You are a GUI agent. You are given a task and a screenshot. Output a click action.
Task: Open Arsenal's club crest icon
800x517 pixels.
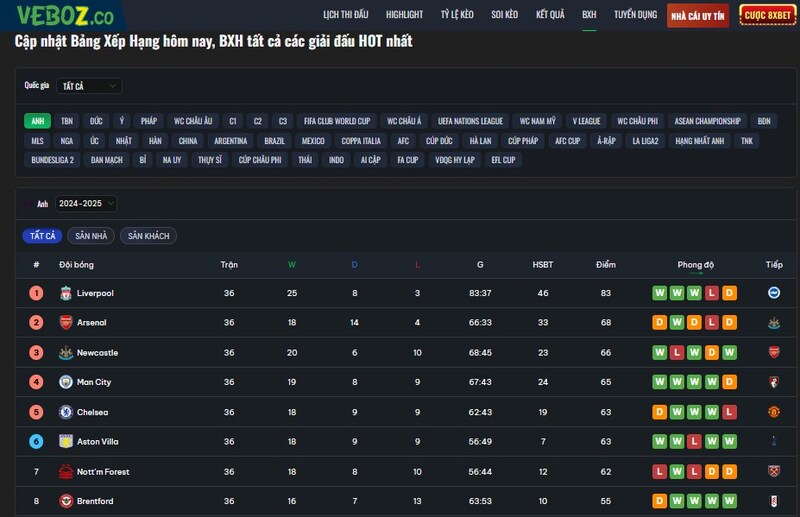[x=66, y=323]
